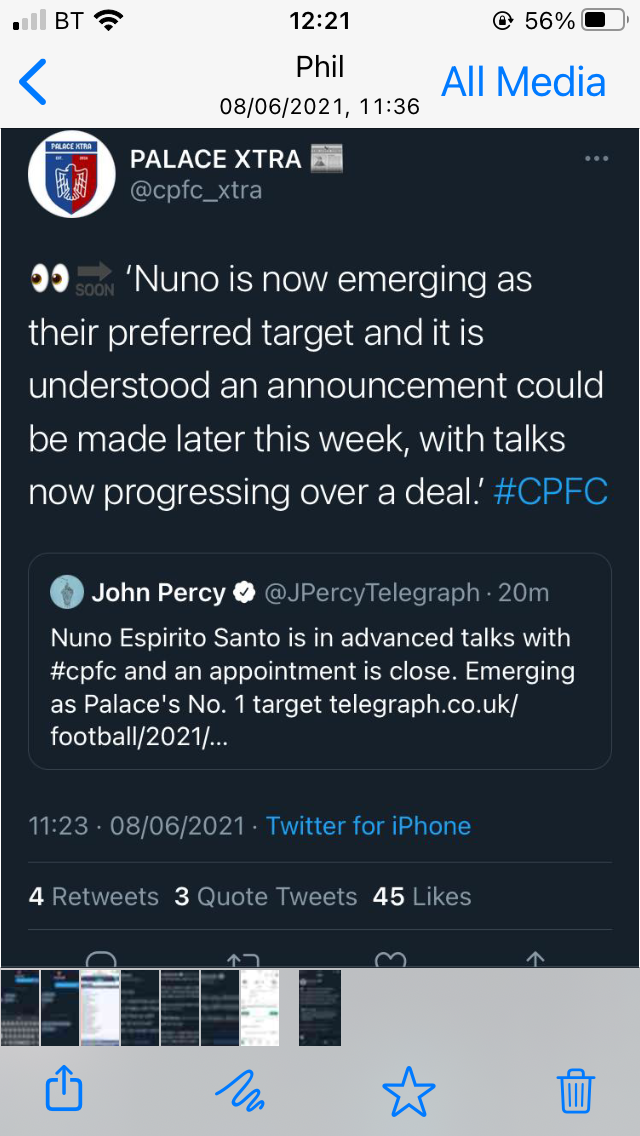640x1136 pixels.
Task: Tap the #CPFC hashtag
Action: 551,493
